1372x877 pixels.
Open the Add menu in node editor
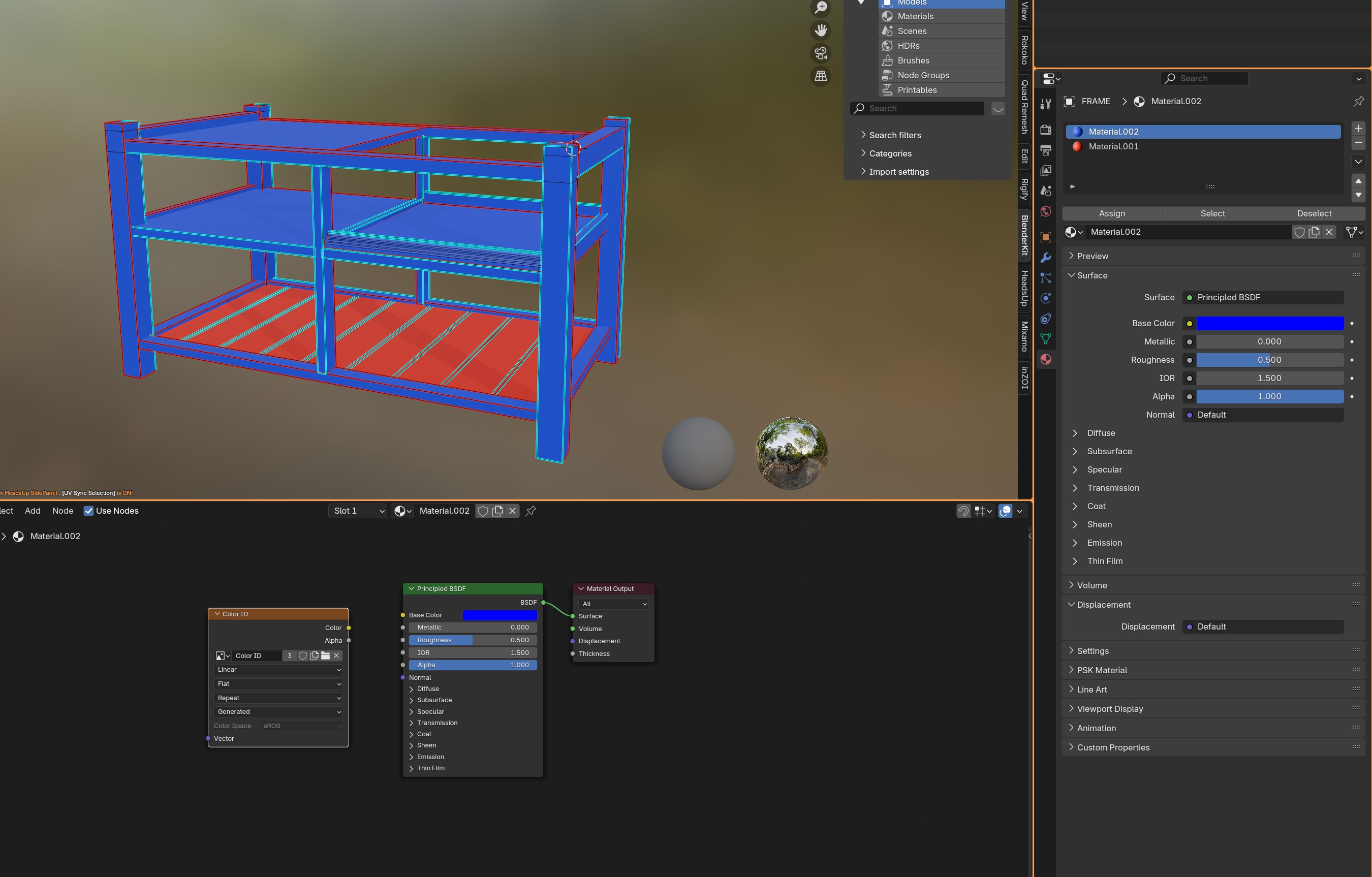coord(33,511)
